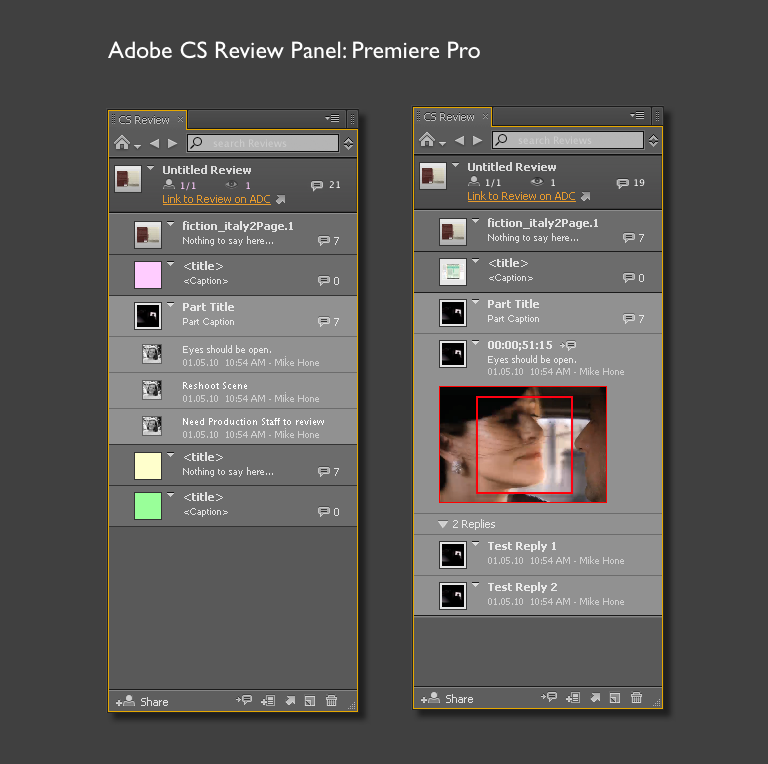
Task: Click the green page thumbnail in right panel
Action: pyautogui.click(x=453, y=272)
